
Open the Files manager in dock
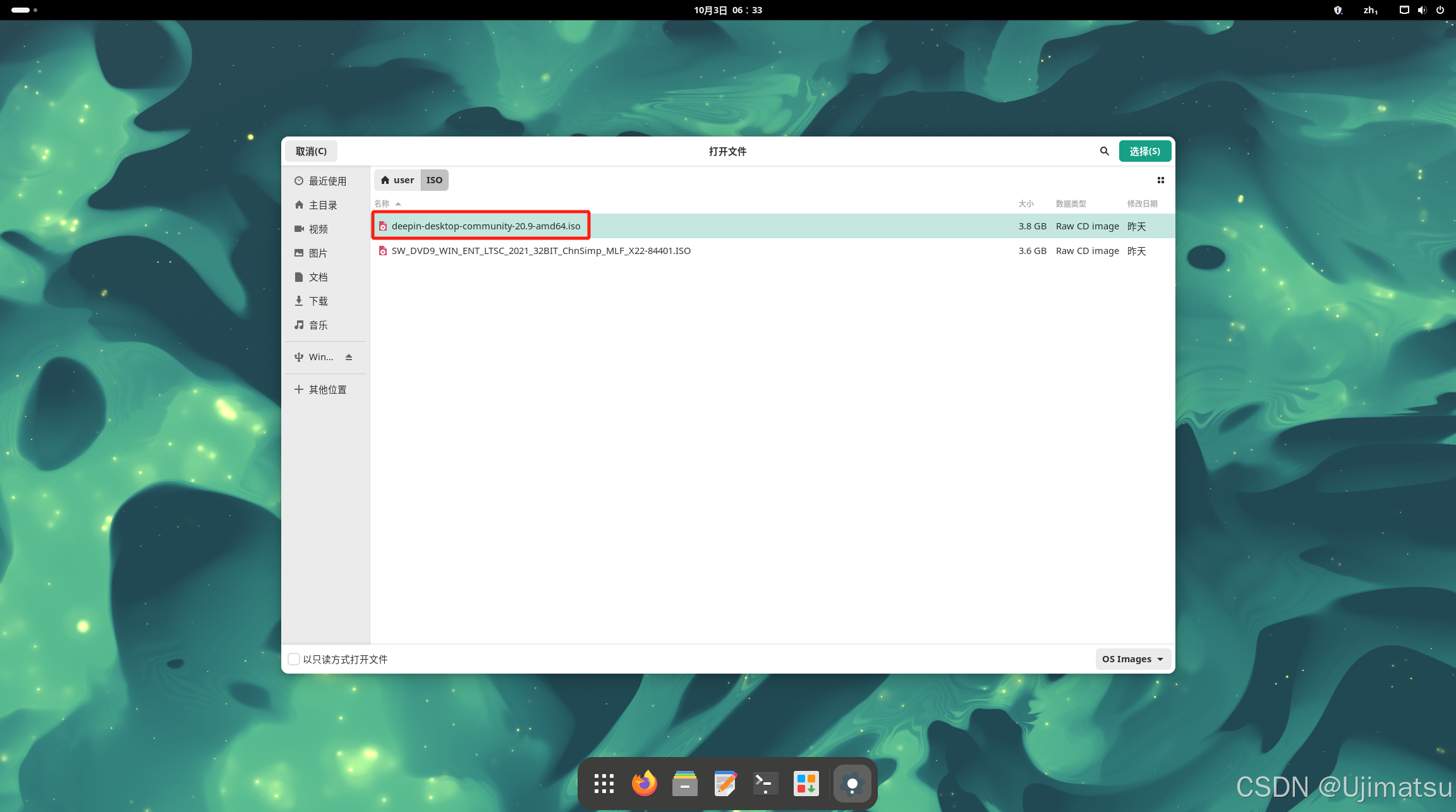click(x=684, y=784)
